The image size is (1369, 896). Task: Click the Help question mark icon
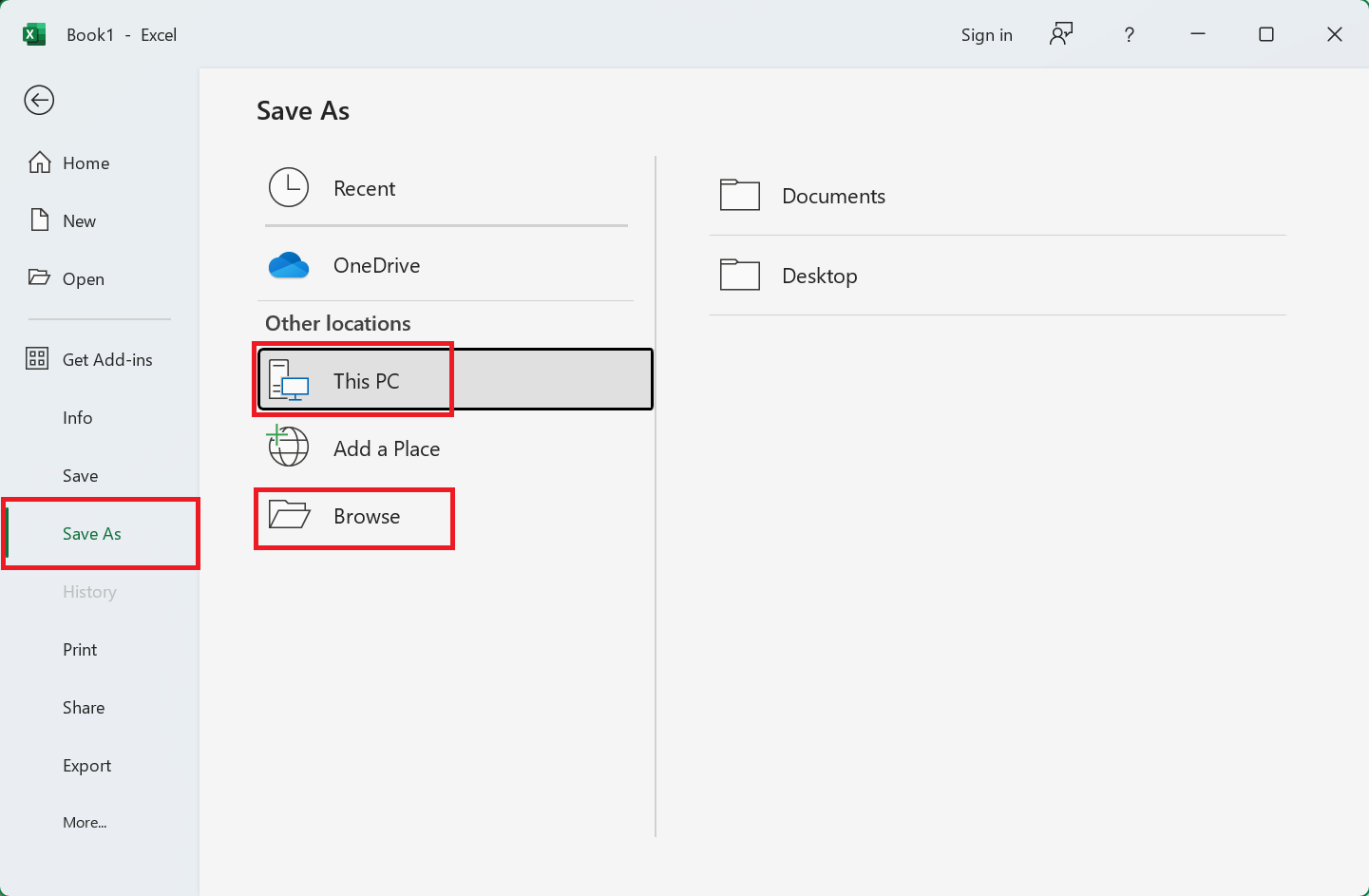[1129, 35]
